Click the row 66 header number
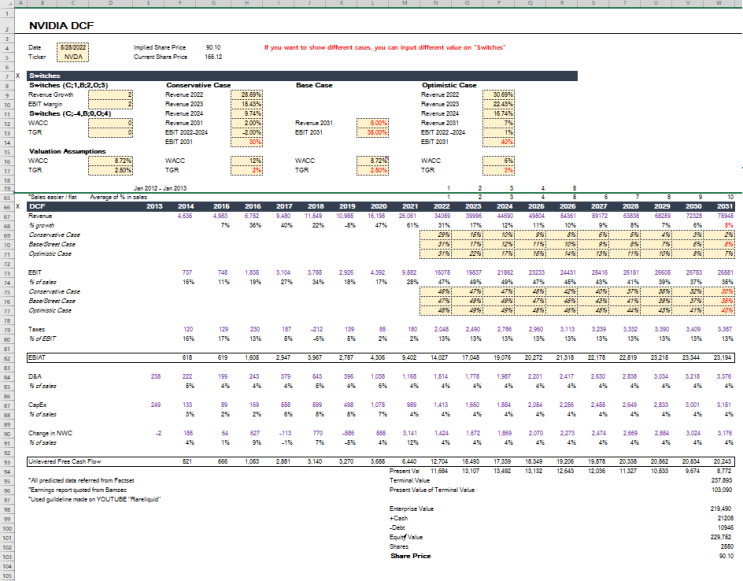The height and width of the screenshot is (581, 743). 7,207
